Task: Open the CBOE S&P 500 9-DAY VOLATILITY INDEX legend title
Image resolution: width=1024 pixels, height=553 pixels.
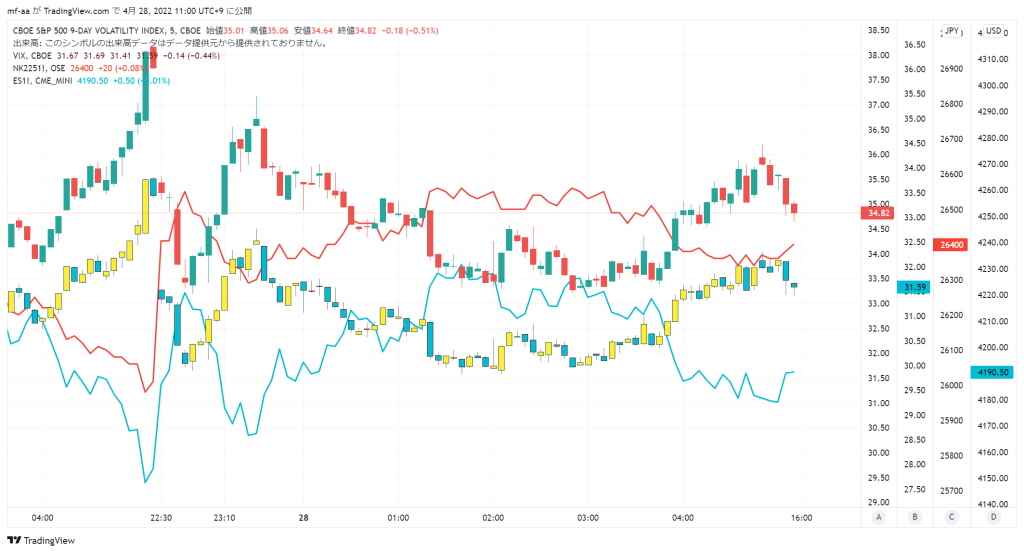Action: (106, 31)
